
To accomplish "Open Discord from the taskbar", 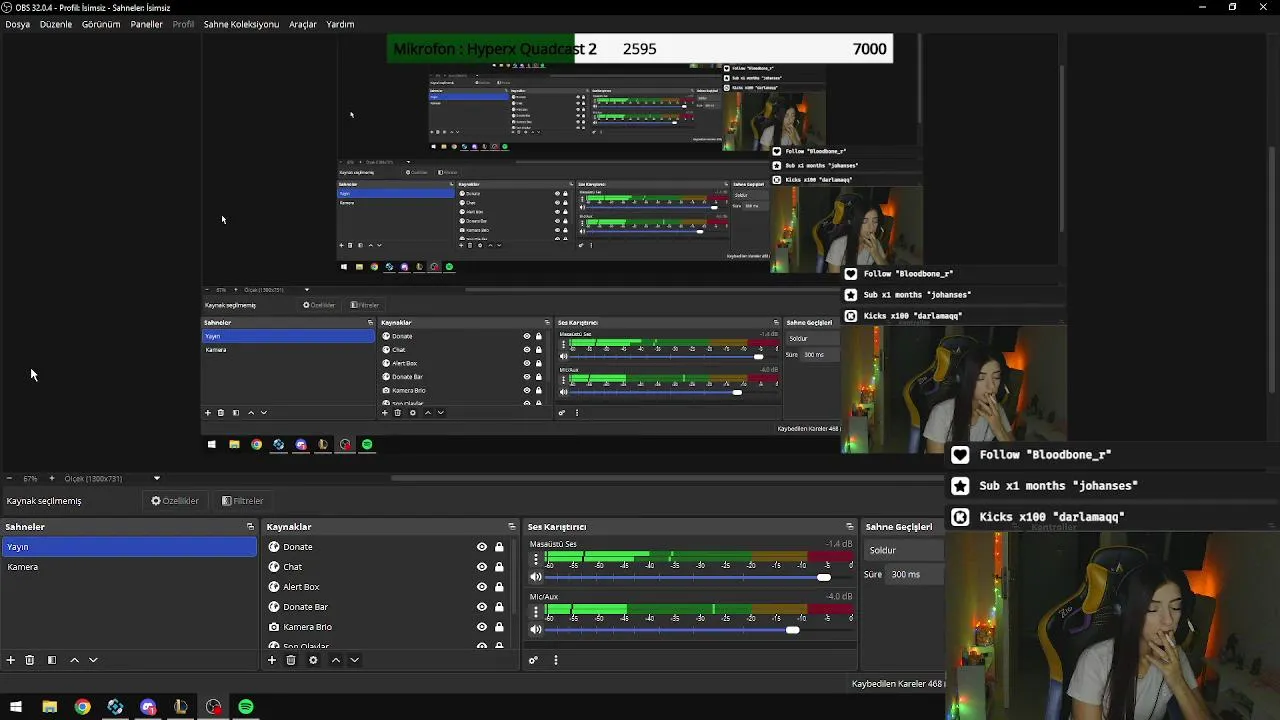I will [x=148, y=707].
